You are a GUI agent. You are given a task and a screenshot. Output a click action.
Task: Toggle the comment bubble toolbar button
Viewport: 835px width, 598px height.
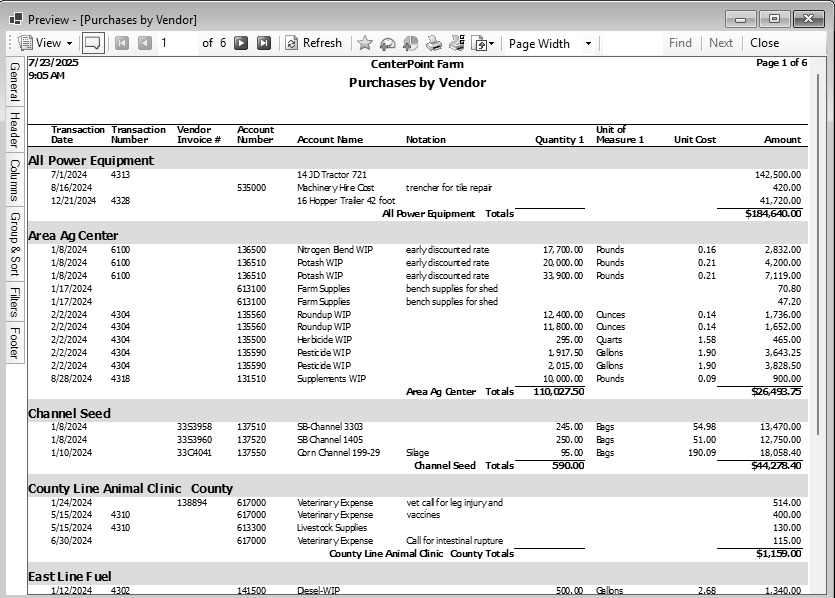point(92,43)
